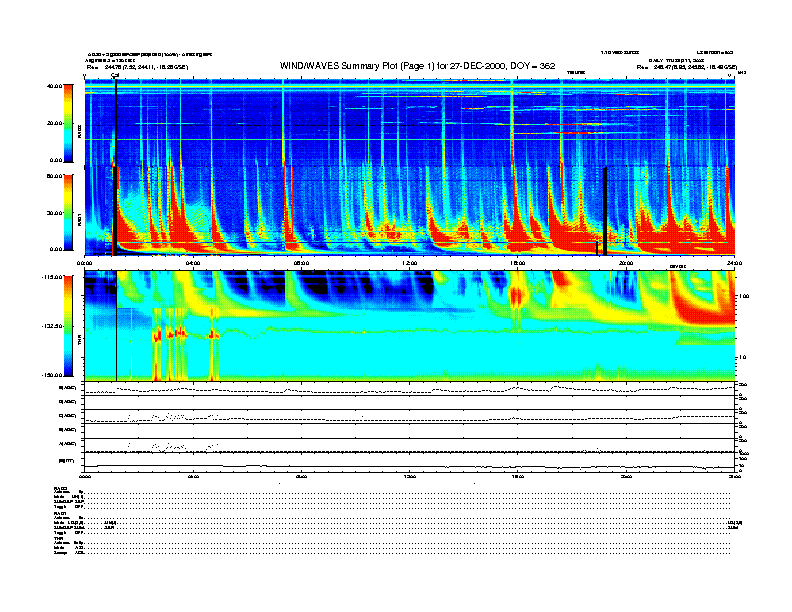Click the wide black data gap bar near 19:00

pos(605,211)
